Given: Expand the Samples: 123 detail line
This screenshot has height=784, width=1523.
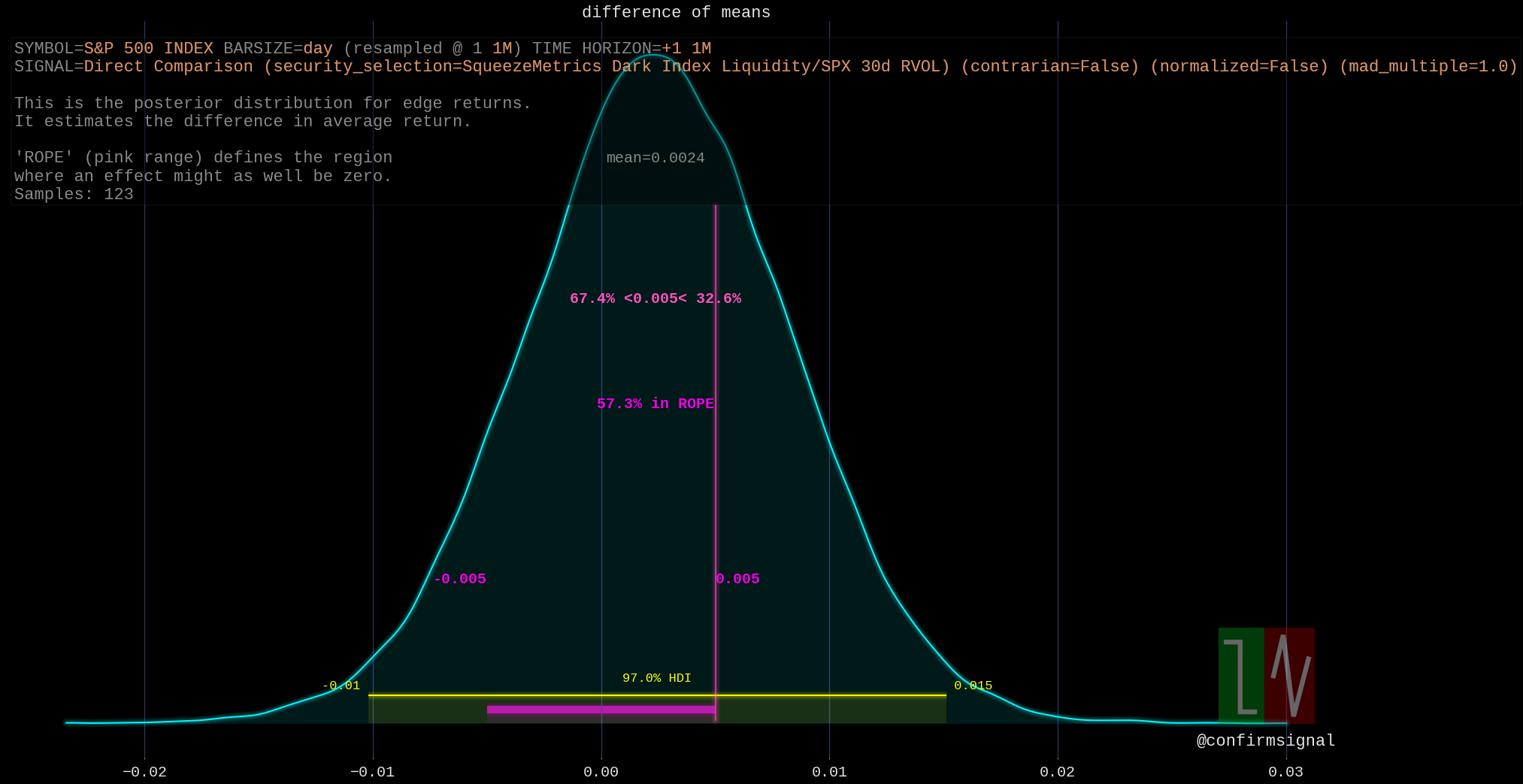Looking at the screenshot, I should (x=73, y=194).
